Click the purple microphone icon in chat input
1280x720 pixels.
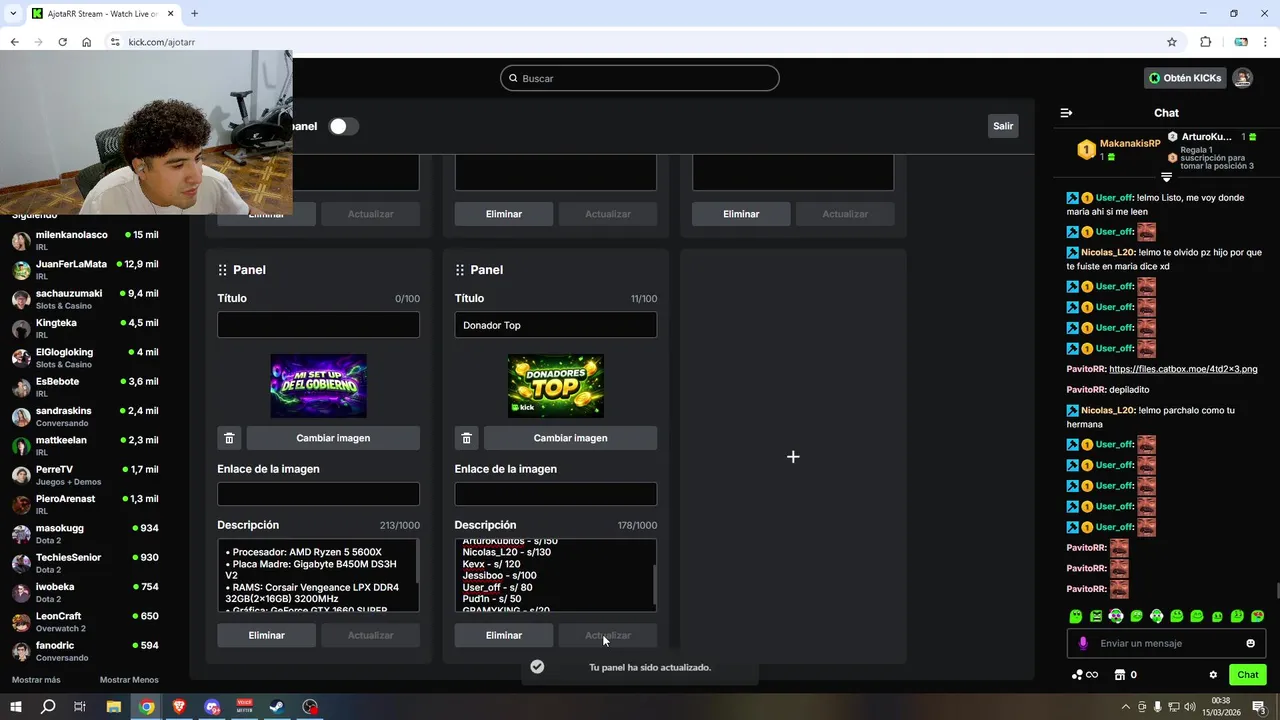(1083, 643)
